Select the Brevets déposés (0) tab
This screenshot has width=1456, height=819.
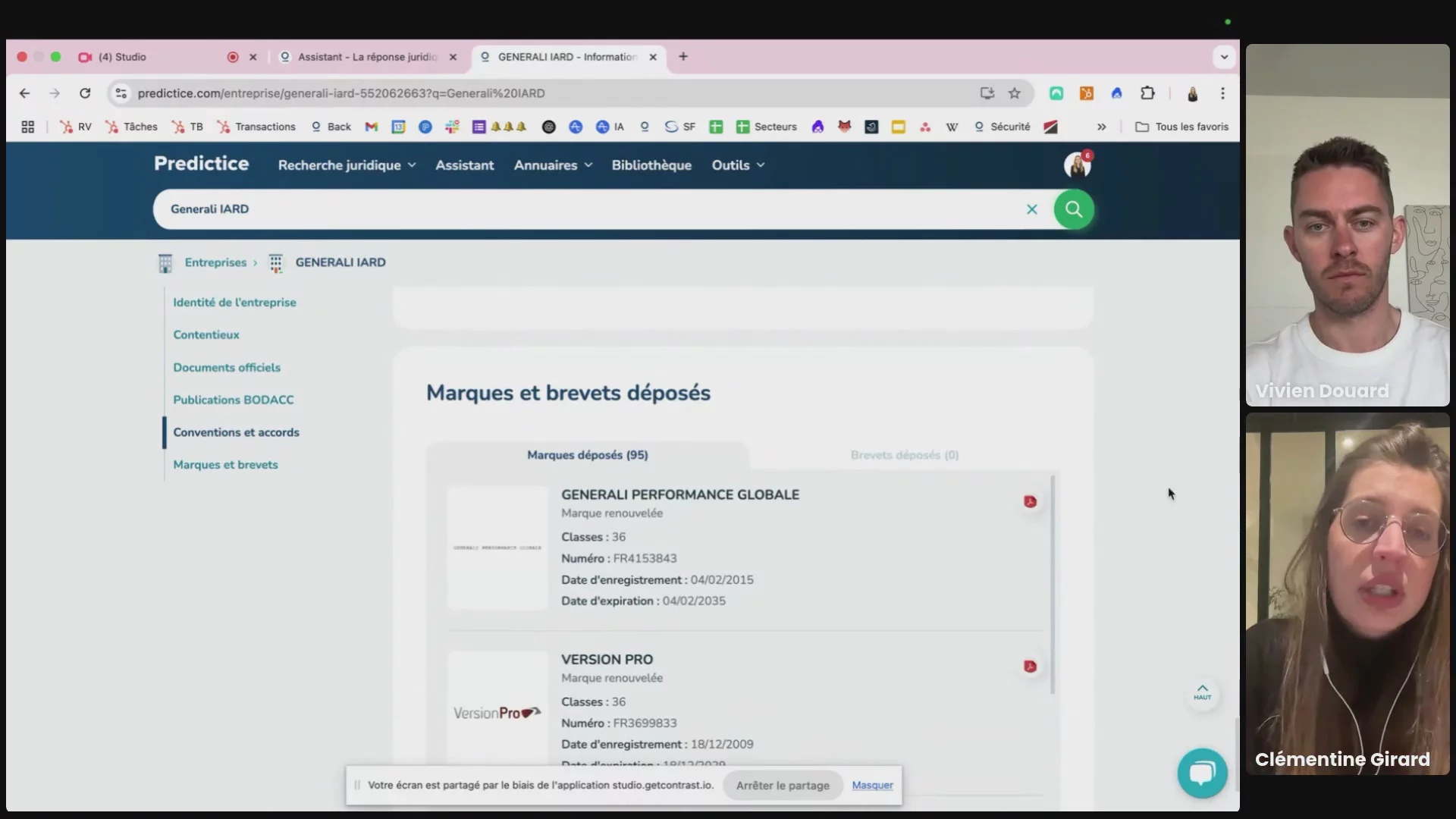pos(905,455)
